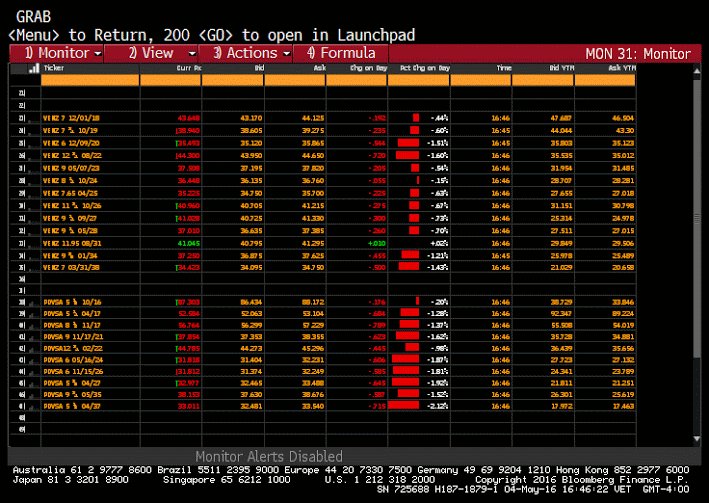Select ticker PDVSA 6 11/15/26

(73, 372)
